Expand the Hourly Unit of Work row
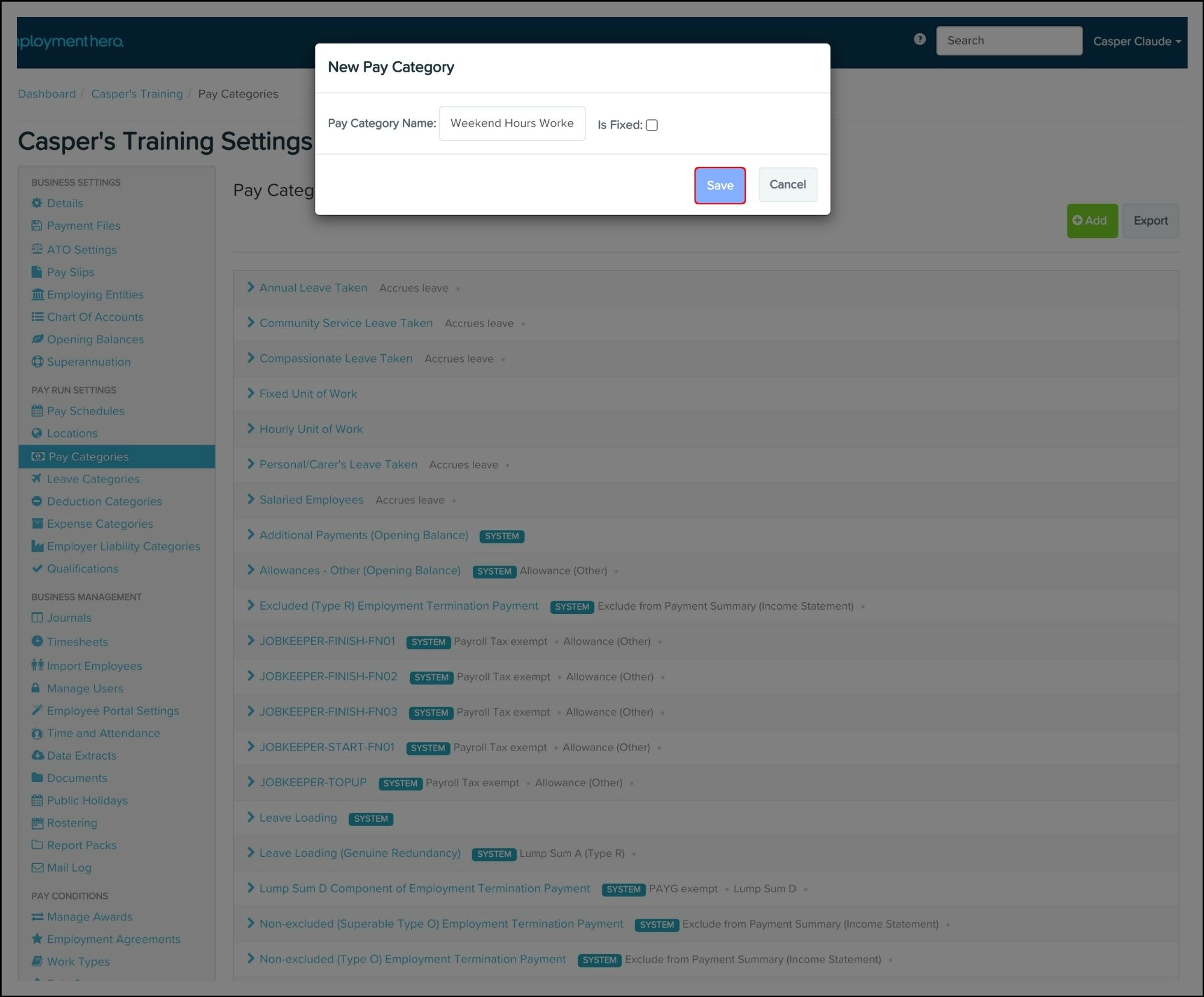 (251, 428)
